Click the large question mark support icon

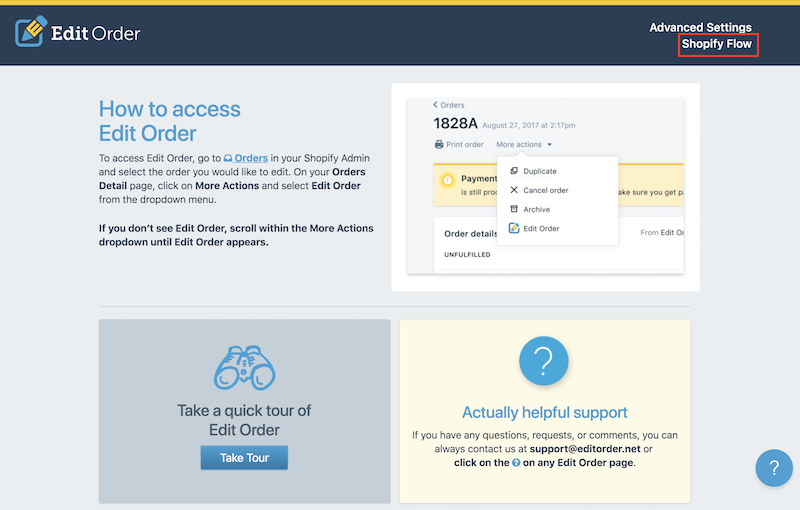[543, 361]
